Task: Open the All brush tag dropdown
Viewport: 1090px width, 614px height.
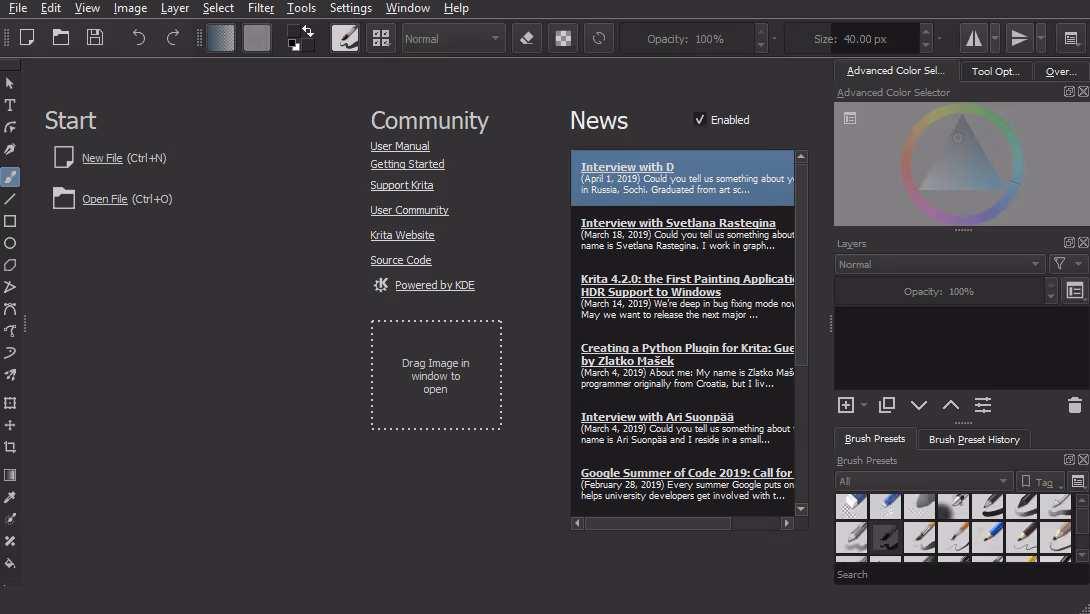Action: 923,481
